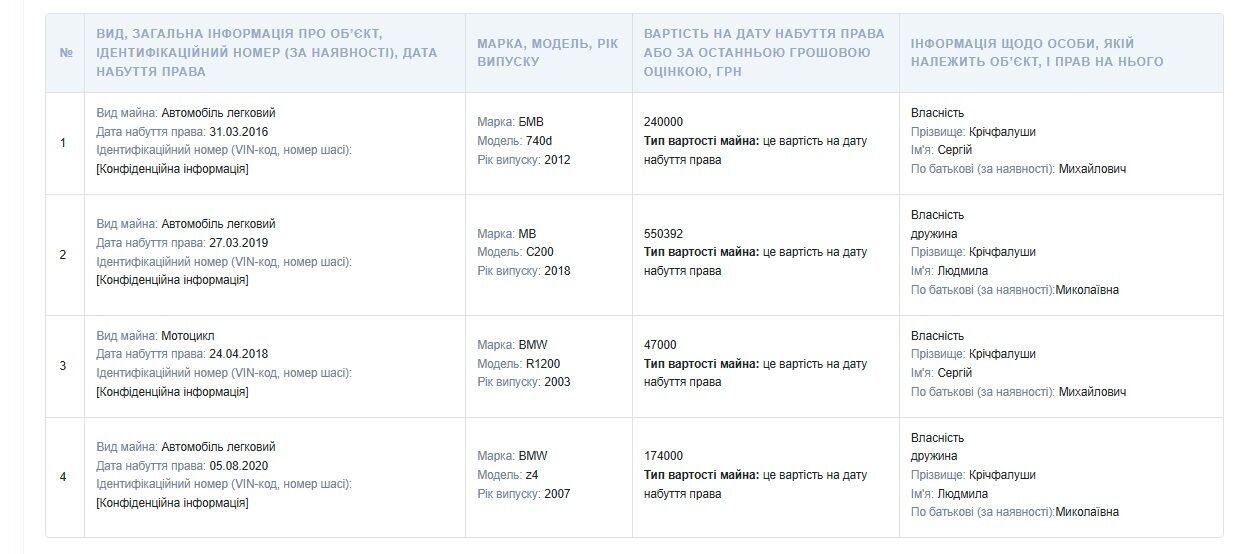This screenshot has height=554, width=1235.
Task: Click header 'Інформація щодо особи'
Action: click(1061, 53)
